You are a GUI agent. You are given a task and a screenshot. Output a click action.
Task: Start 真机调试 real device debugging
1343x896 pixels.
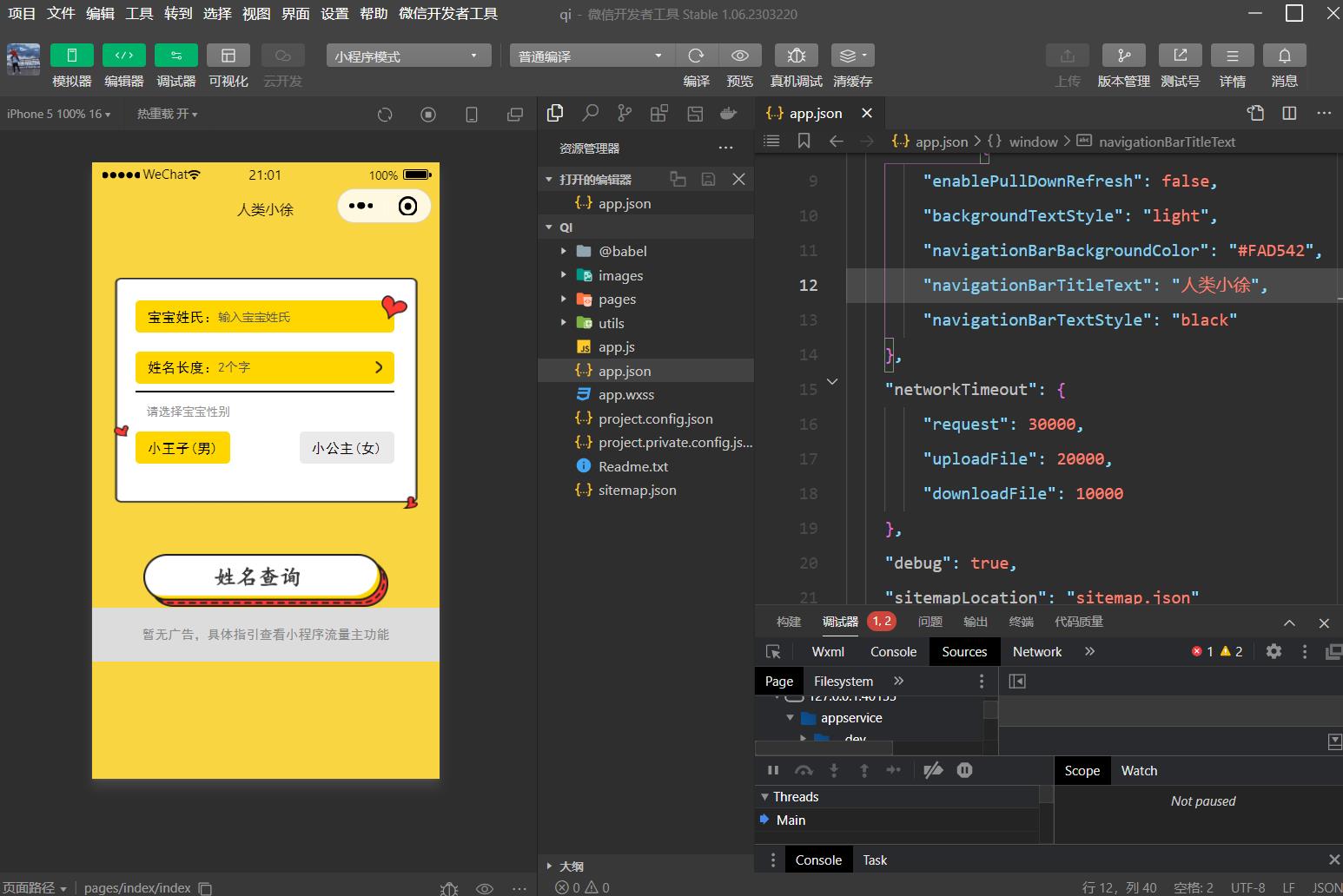796,56
